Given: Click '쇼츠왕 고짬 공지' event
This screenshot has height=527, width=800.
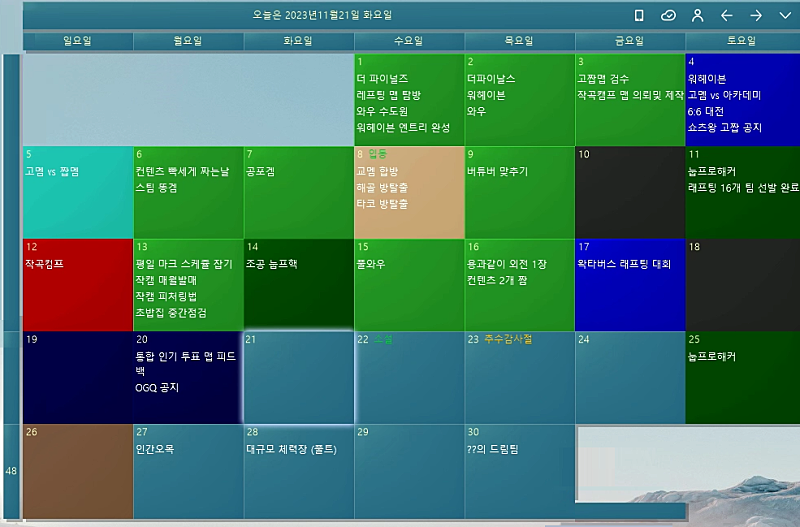Looking at the screenshot, I should (x=724, y=128).
